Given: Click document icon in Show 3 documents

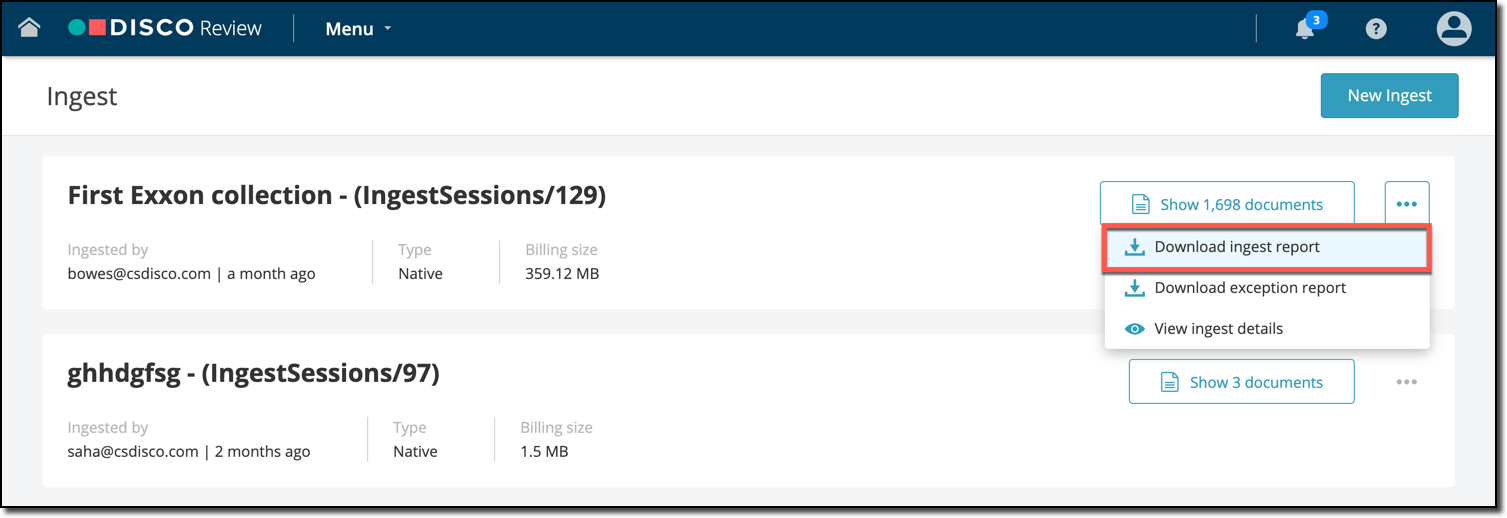Looking at the screenshot, I should [x=1168, y=382].
